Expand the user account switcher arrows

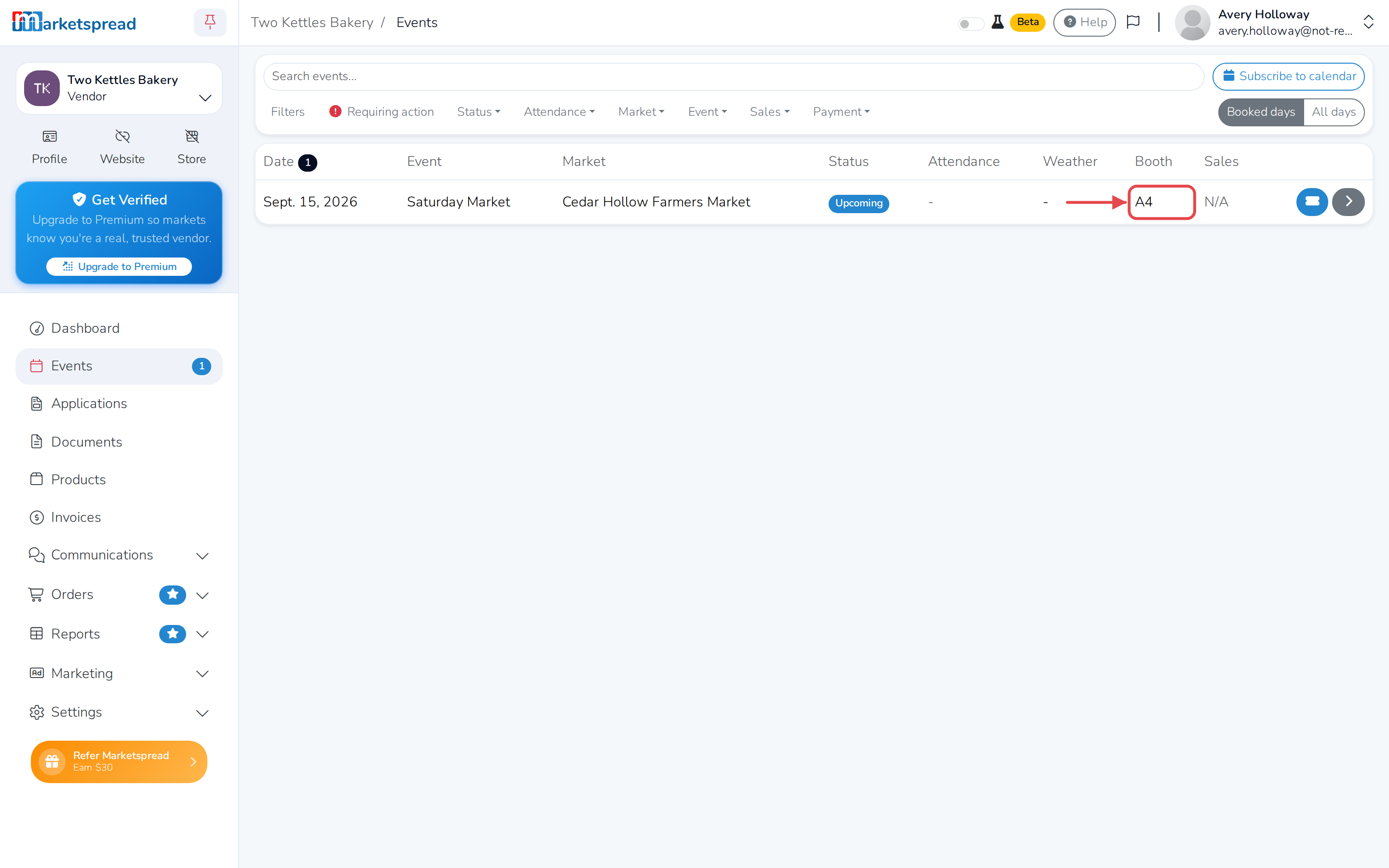[x=1368, y=22]
